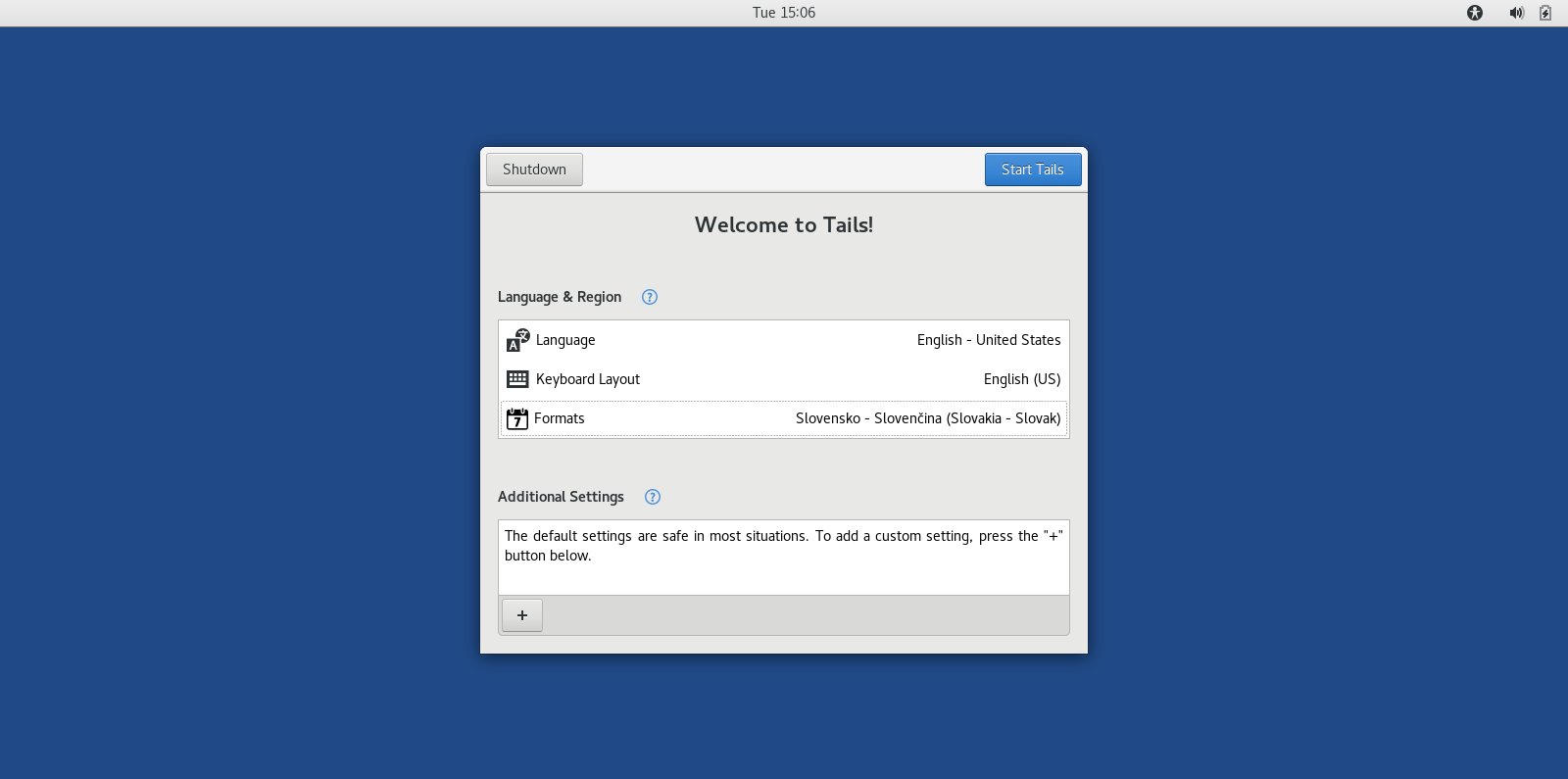Click the Welcome to Tails! heading
The image size is (1568, 779).
pyautogui.click(x=783, y=225)
